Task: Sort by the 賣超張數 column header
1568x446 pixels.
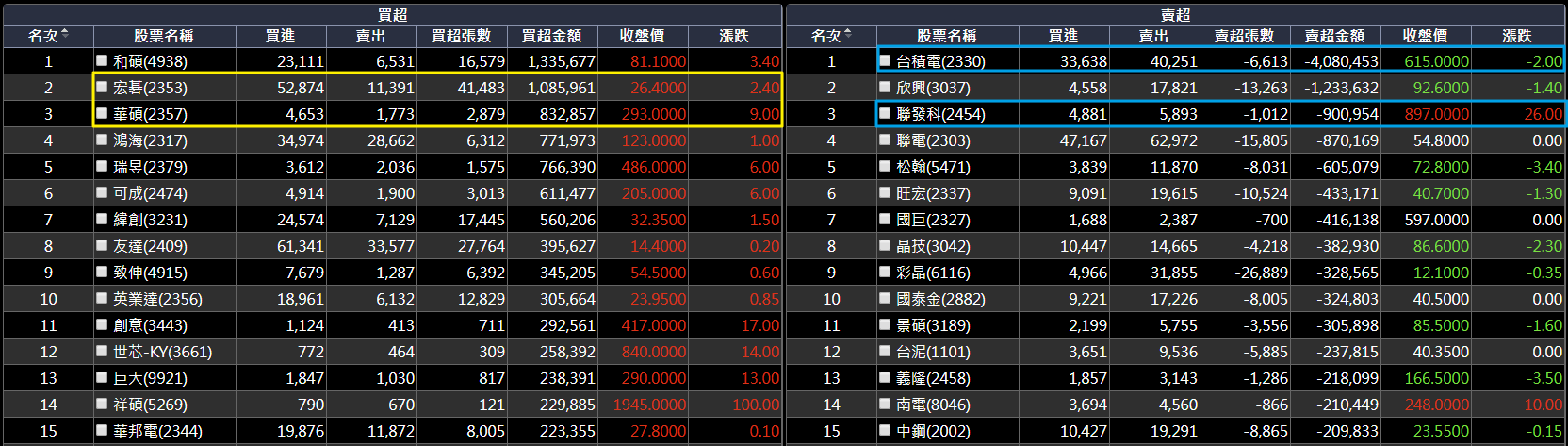Action: tap(1245, 36)
